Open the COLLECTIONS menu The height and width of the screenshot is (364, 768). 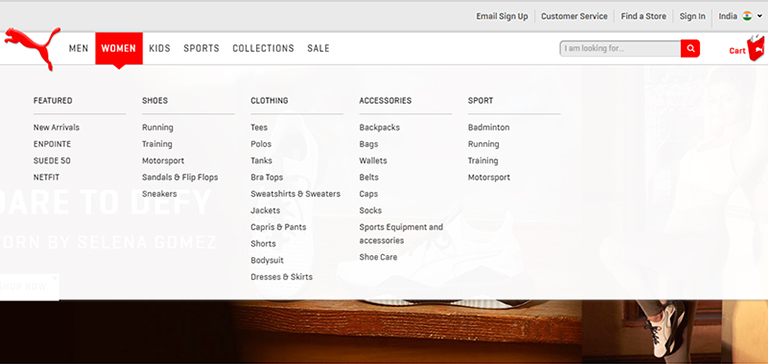tap(263, 49)
